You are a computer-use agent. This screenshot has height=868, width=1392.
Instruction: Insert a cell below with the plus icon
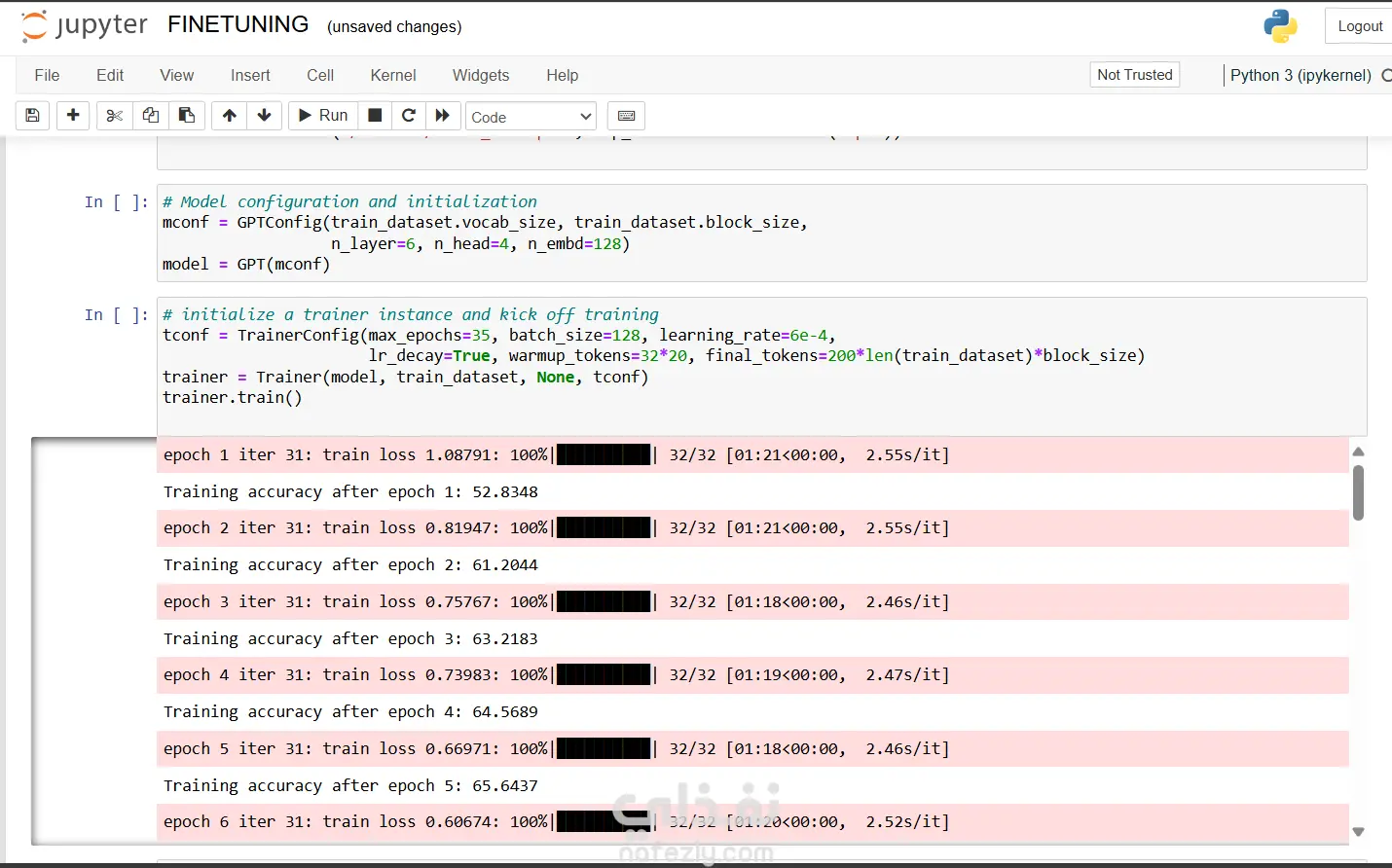tap(73, 116)
